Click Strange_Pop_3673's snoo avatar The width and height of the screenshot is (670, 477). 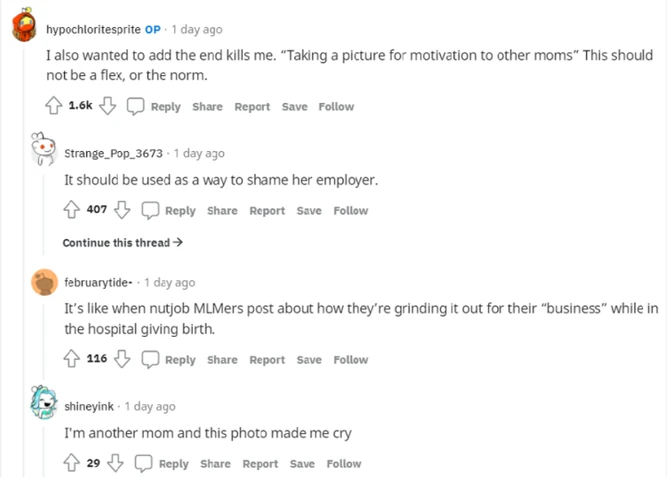pyautogui.click(x=41, y=152)
